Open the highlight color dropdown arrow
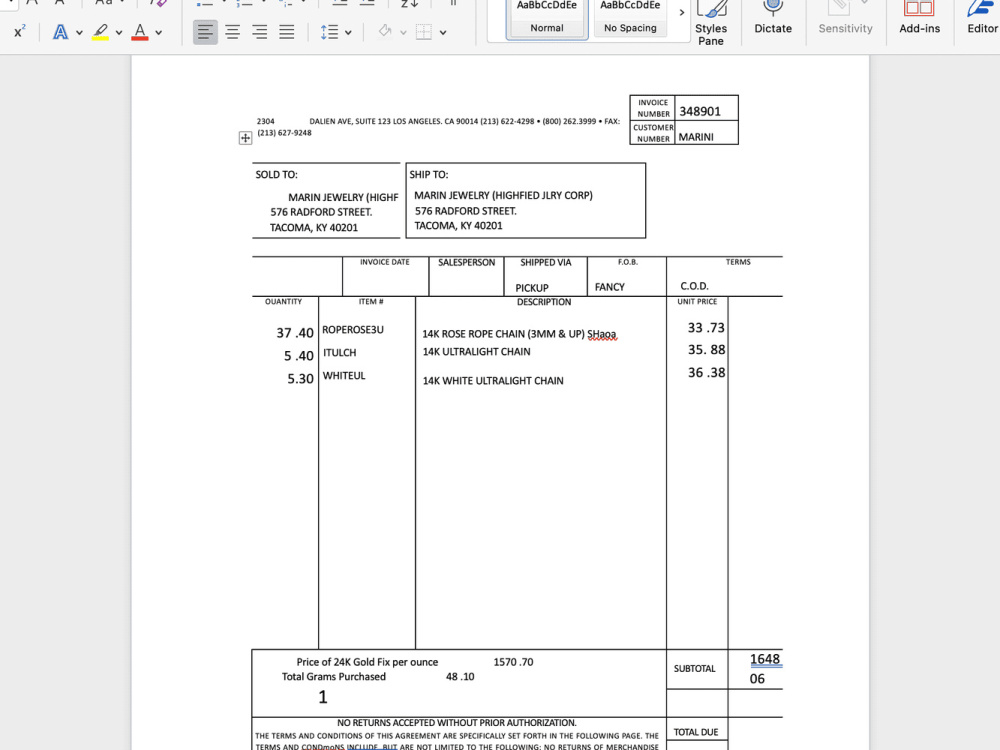The width and height of the screenshot is (1000, 750). point(119,33)
